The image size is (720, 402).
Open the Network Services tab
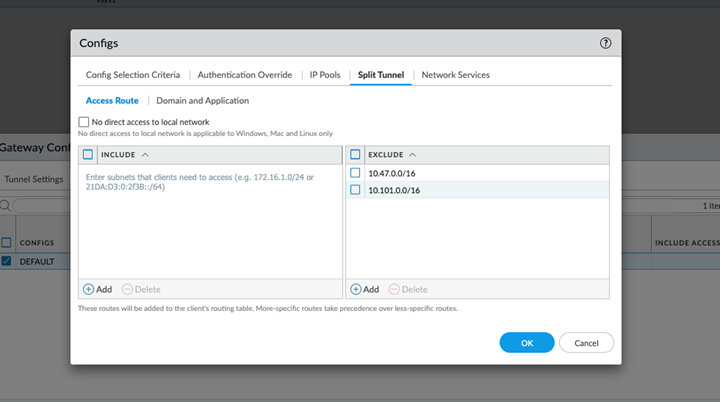click(x=456, y=75)
